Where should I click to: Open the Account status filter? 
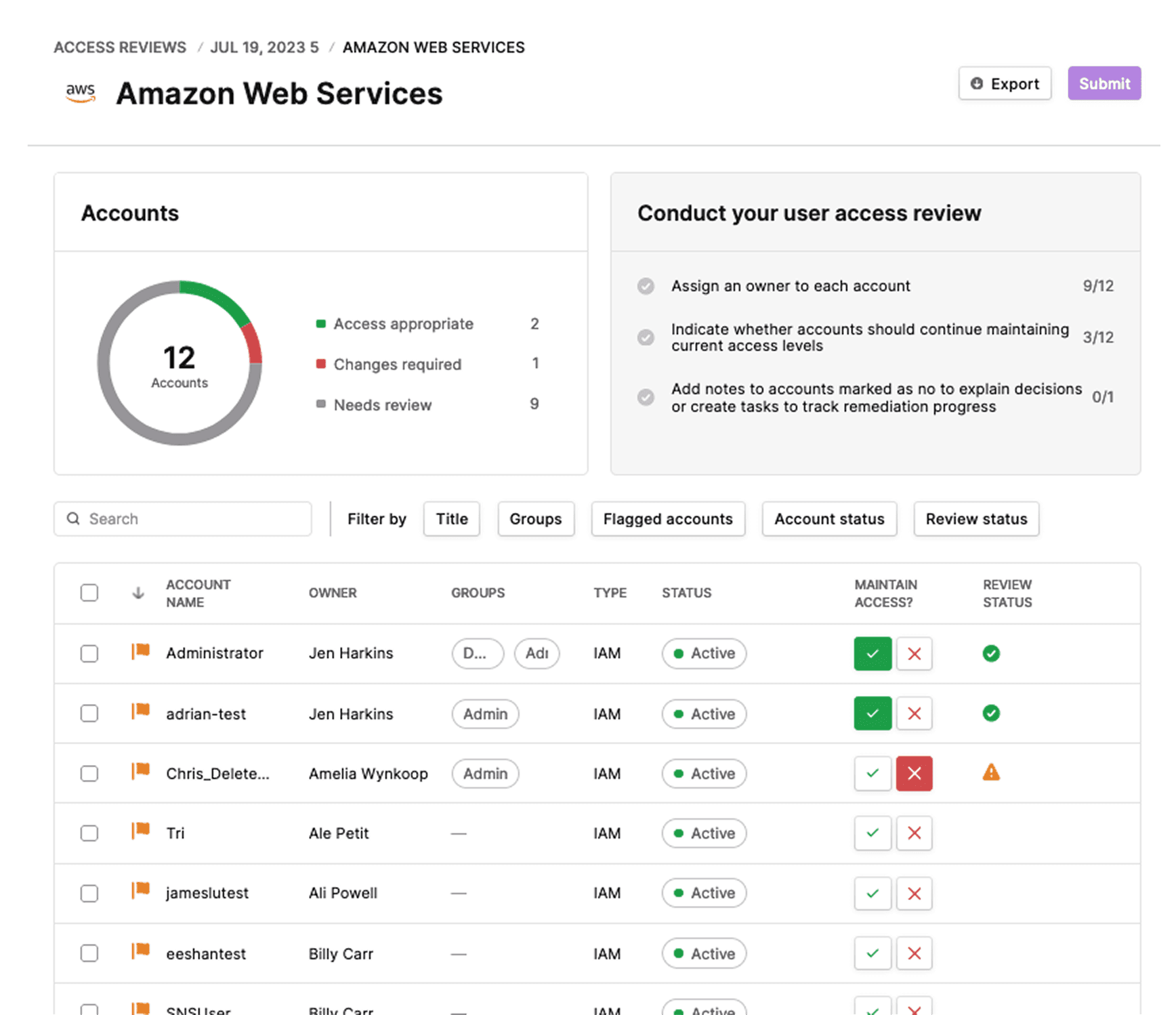[829, 519]
